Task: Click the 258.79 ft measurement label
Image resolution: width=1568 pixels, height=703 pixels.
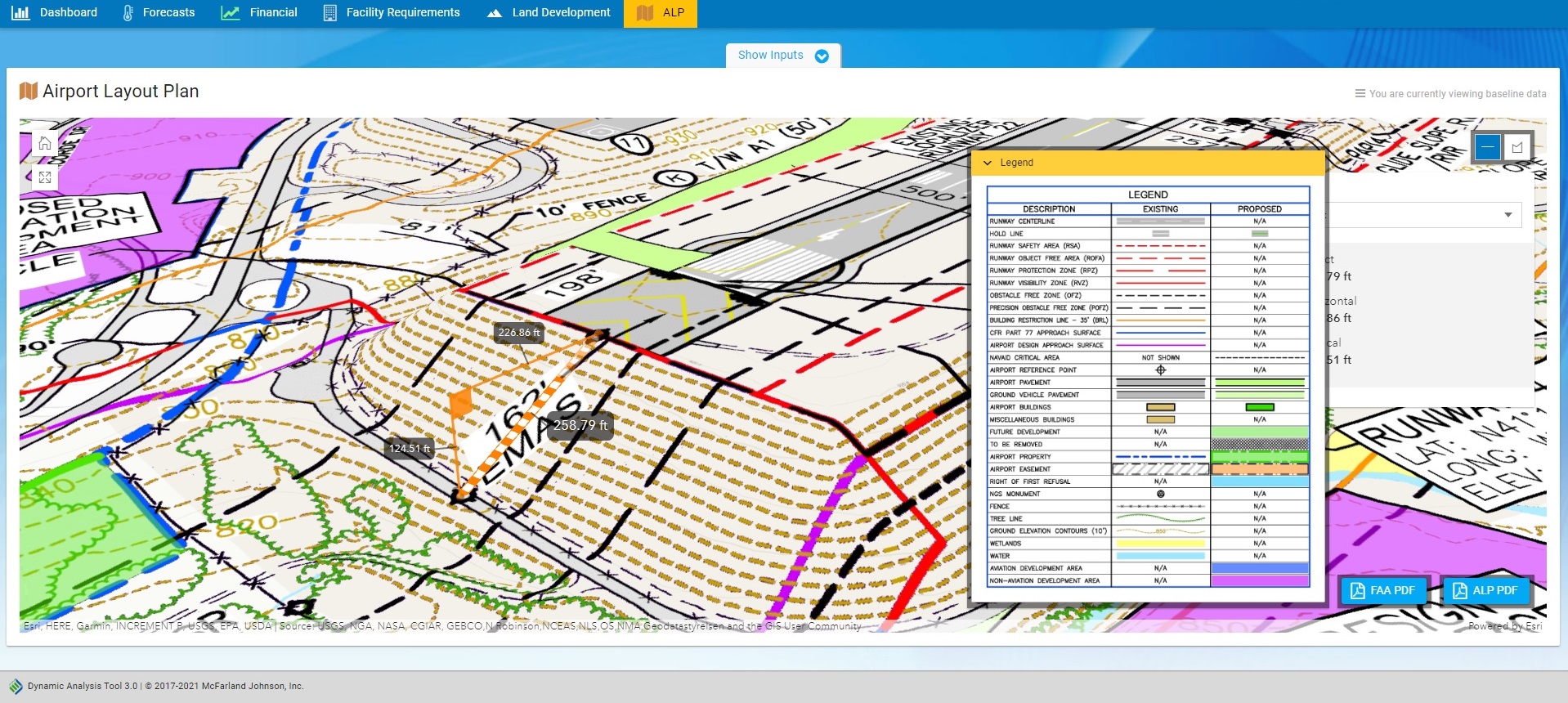Action: (580, 425)
